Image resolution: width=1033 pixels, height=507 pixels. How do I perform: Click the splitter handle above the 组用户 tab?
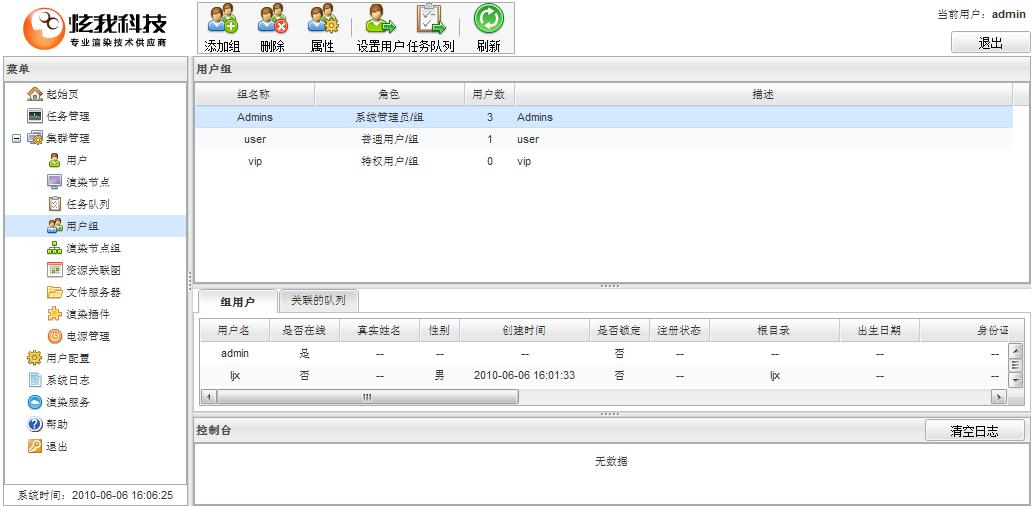coord(610,286)
